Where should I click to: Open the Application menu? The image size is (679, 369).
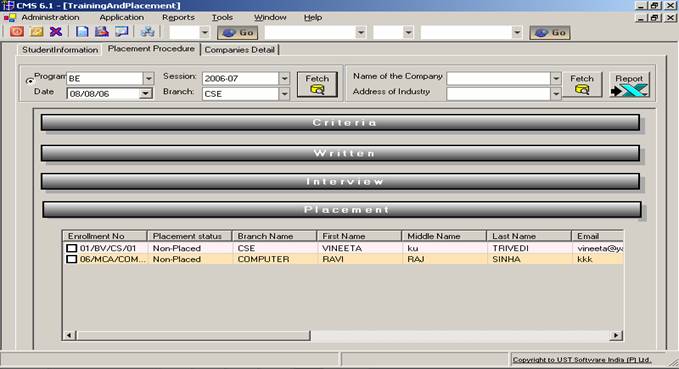pyautogui.click(x=121, y=17)
